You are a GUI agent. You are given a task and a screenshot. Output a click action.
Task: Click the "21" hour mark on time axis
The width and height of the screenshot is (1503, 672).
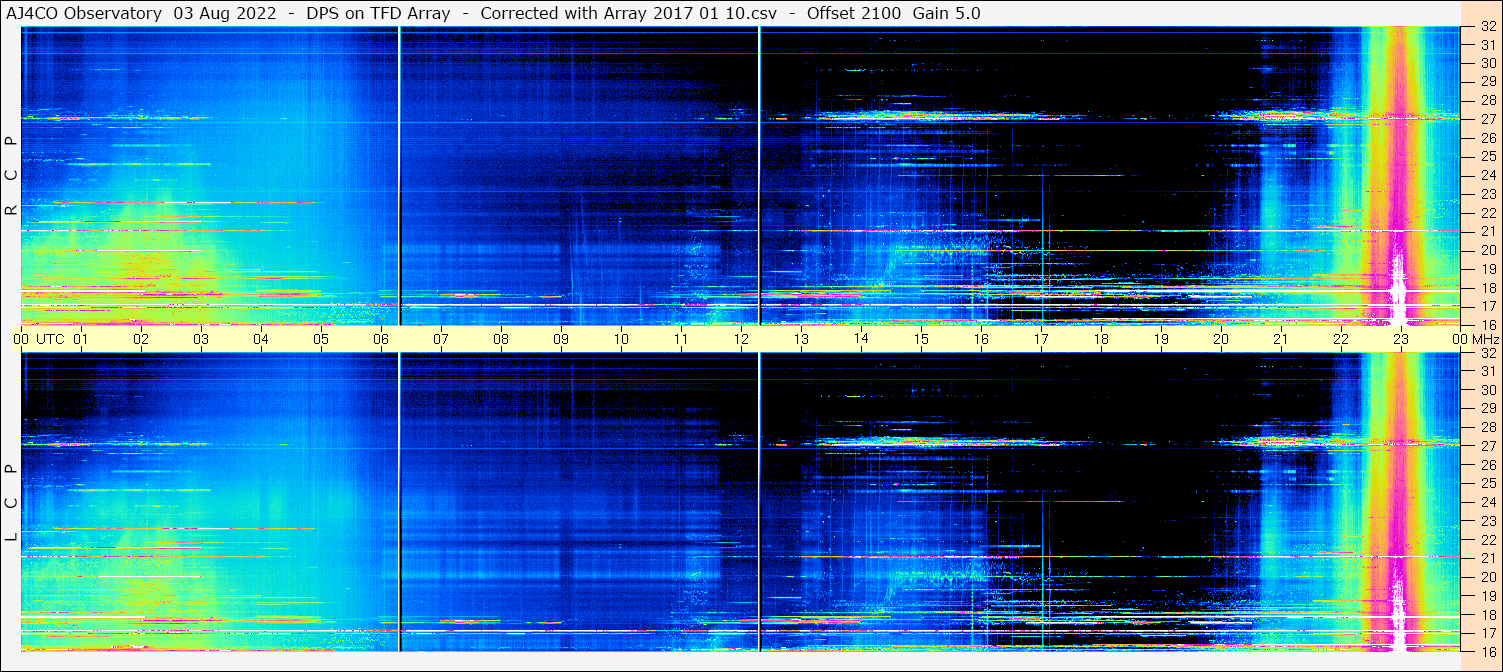pyautogui.click(x=1281, y=339)
